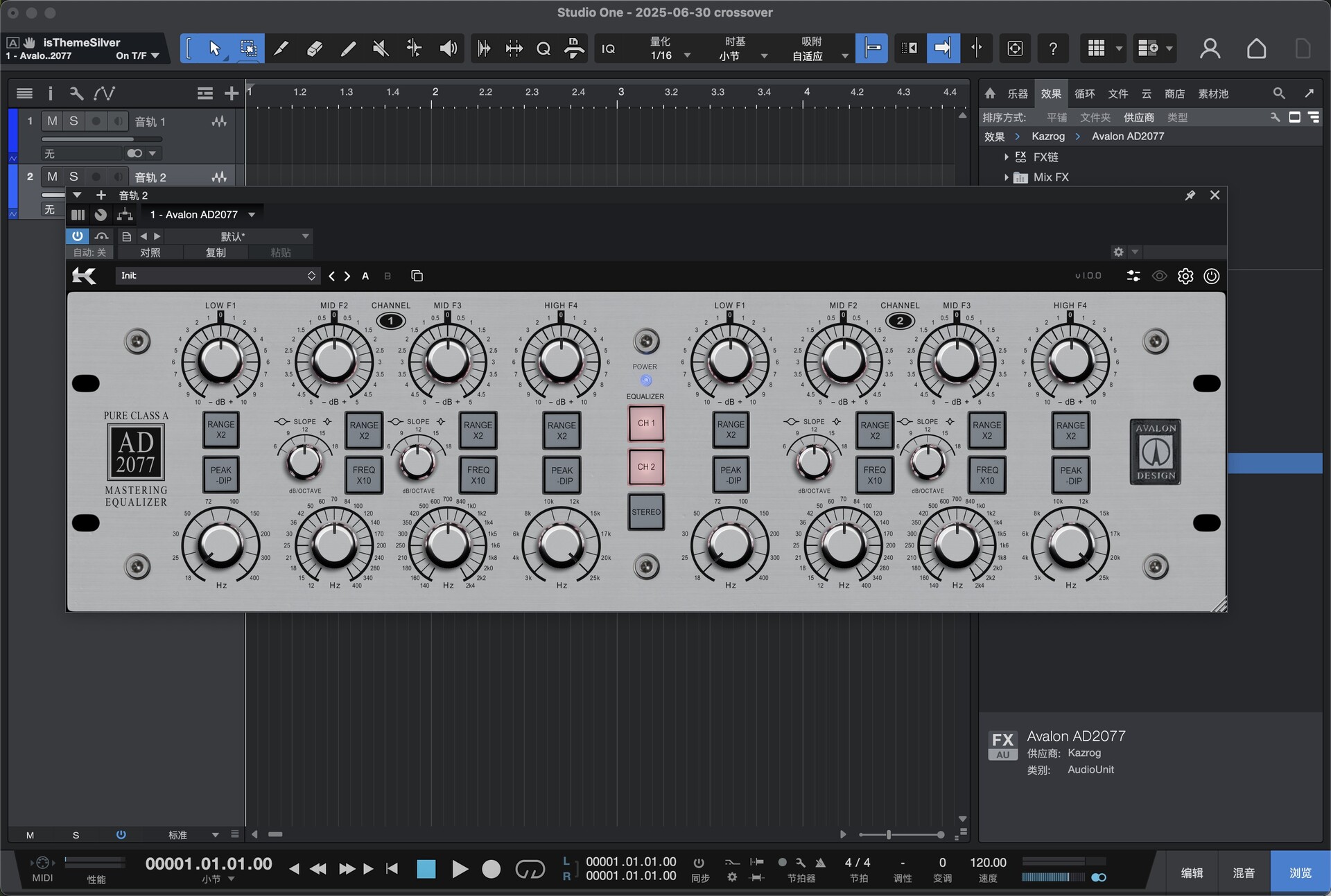The image size is (1331, 896).
Task: Select the Arrow tool in toolbar
Action: tap(214, 48)
